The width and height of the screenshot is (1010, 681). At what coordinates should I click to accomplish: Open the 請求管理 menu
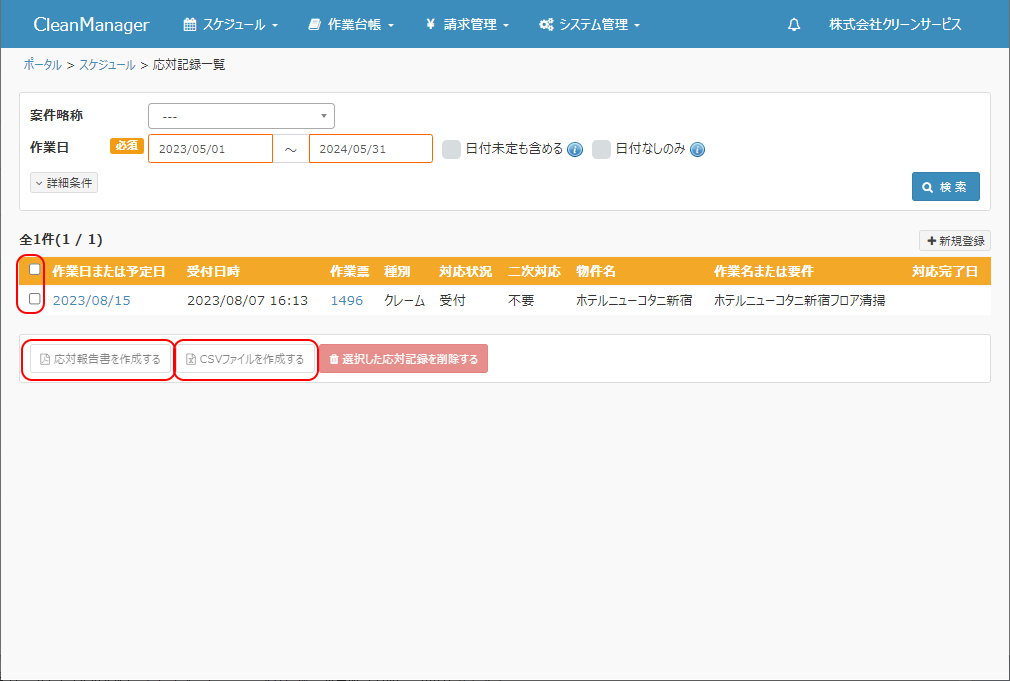(x=467, y=25)
